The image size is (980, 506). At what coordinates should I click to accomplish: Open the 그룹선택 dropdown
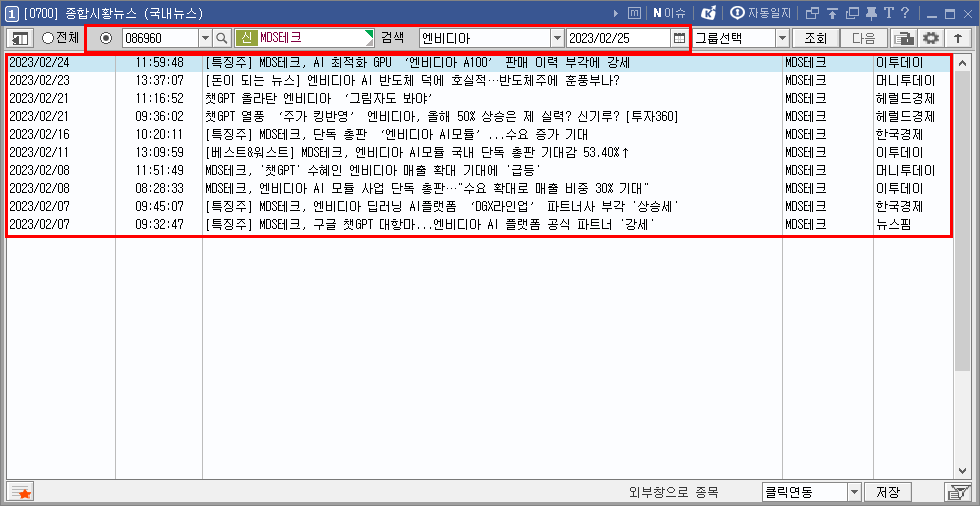782,38
